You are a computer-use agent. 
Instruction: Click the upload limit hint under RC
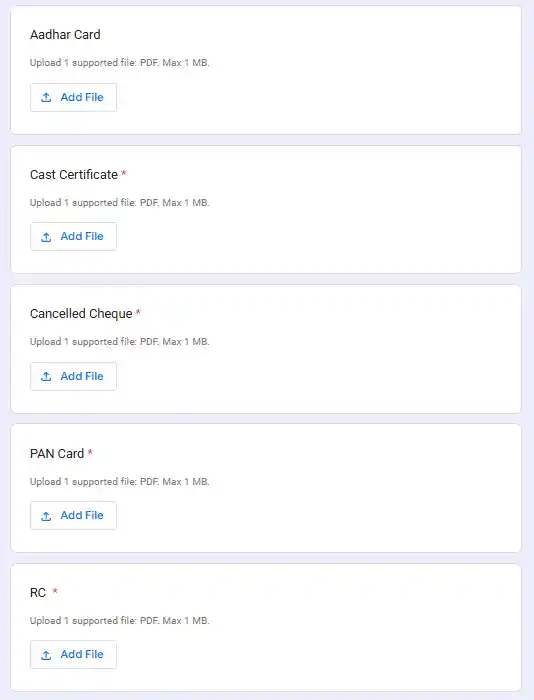coord(120,621)
